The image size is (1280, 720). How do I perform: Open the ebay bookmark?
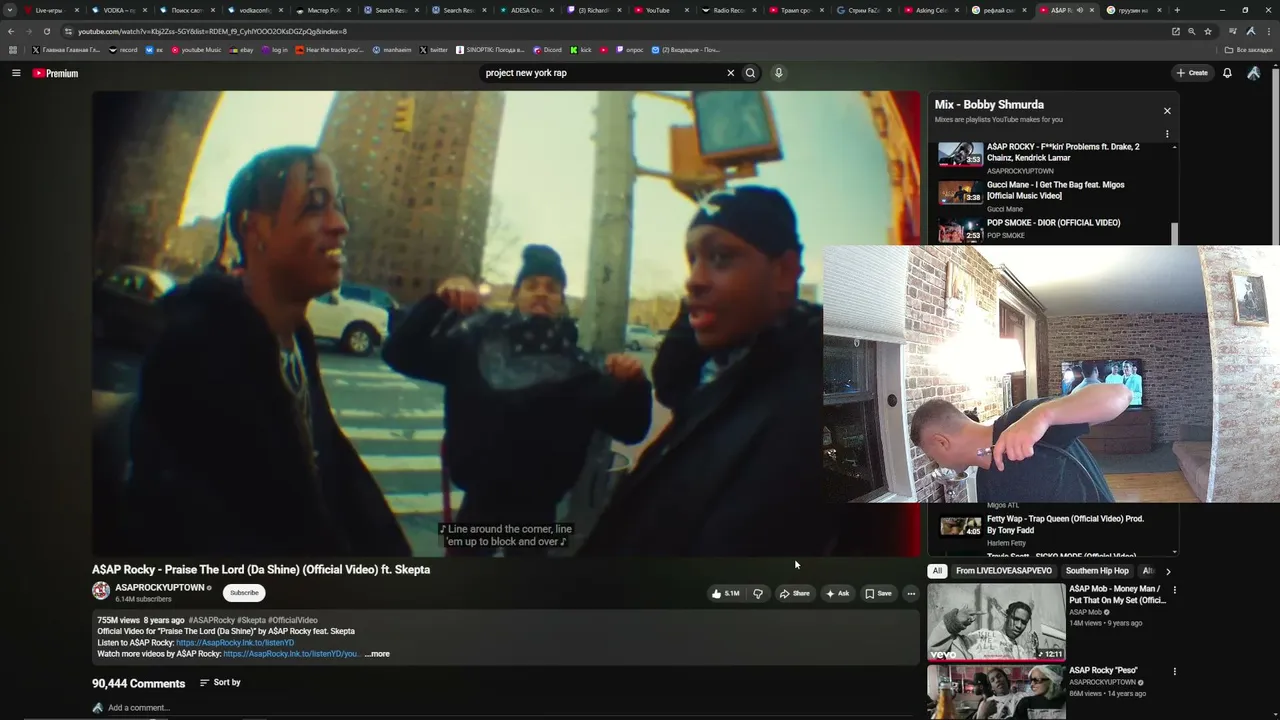(x=240, y=50)
